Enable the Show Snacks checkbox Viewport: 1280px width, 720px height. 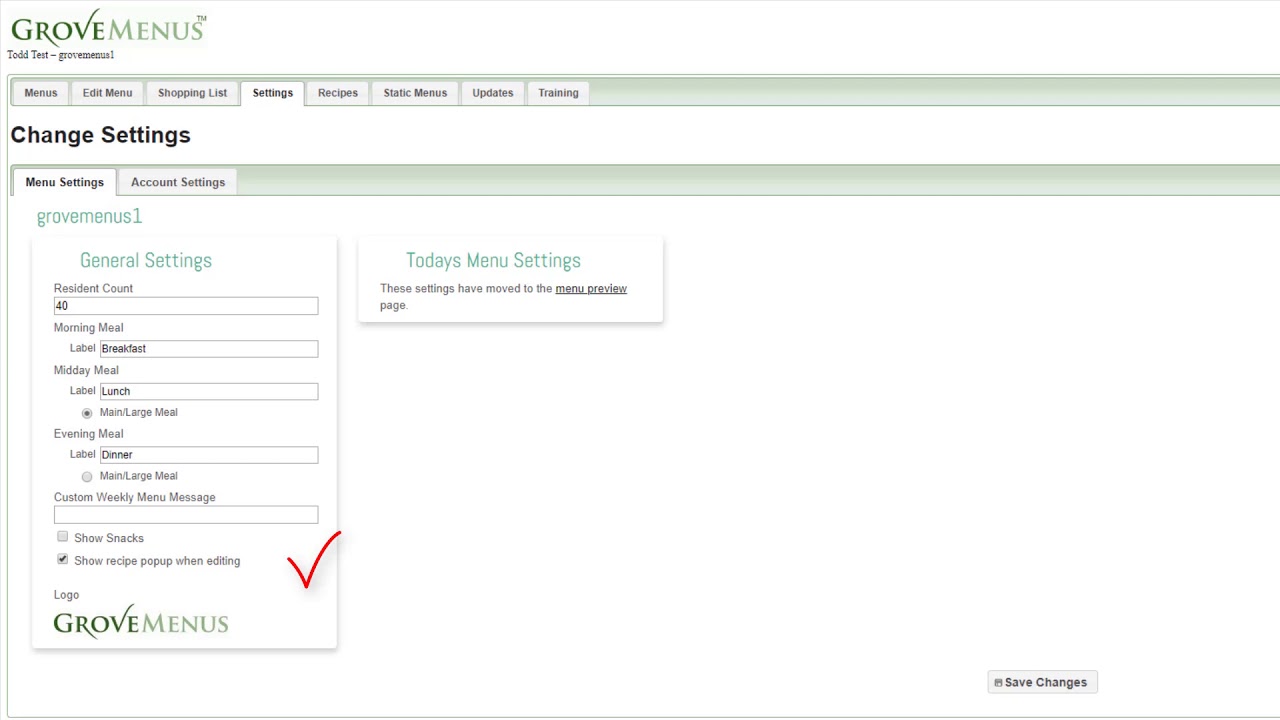point(63,537)
